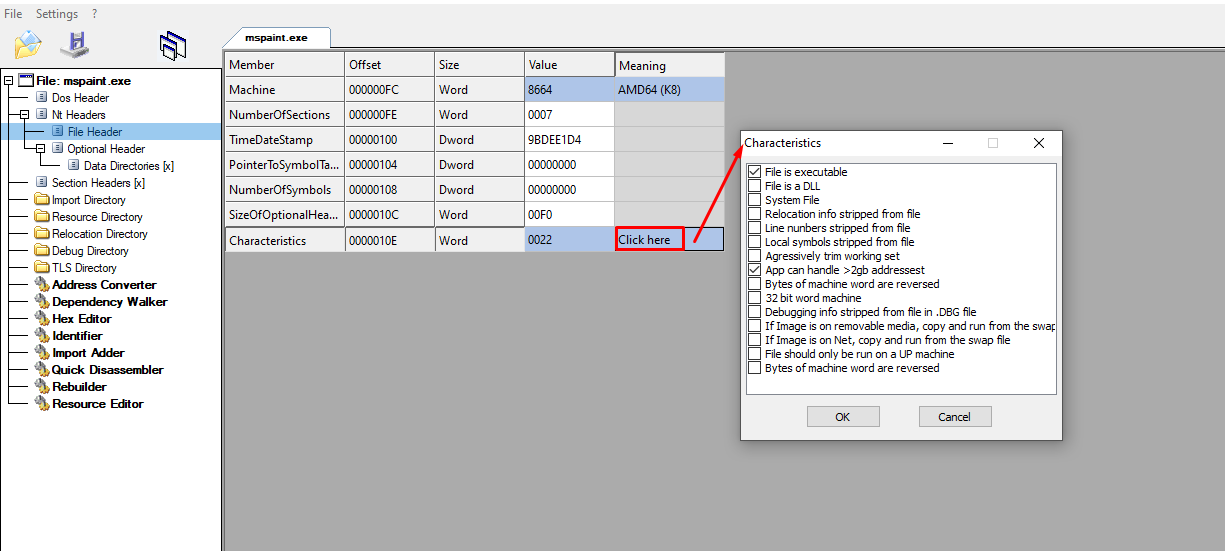Enable Local symbols stripped from file
The width and height of the screenshot is (1225, 551).
tap(755, 242)
